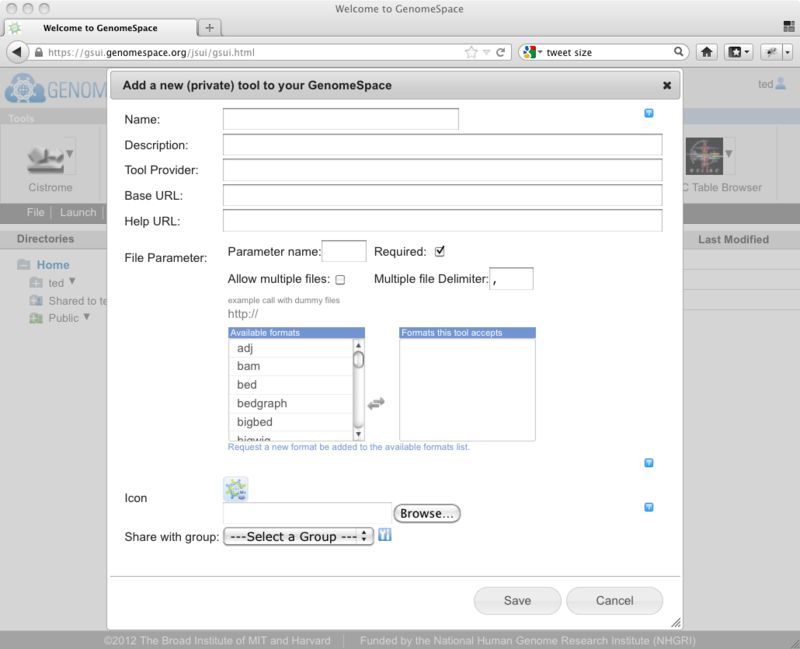The width and height of the screenshot is (800, 649).
Task: Click the Available formats scrollbar thumb
Action: click(x=358, y=360)
